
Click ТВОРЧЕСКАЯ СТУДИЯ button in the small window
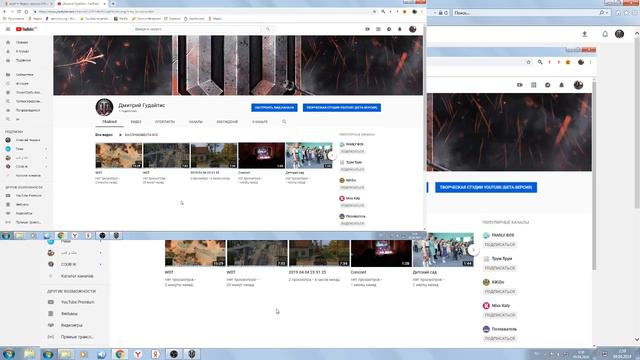(x=342, y=108)
